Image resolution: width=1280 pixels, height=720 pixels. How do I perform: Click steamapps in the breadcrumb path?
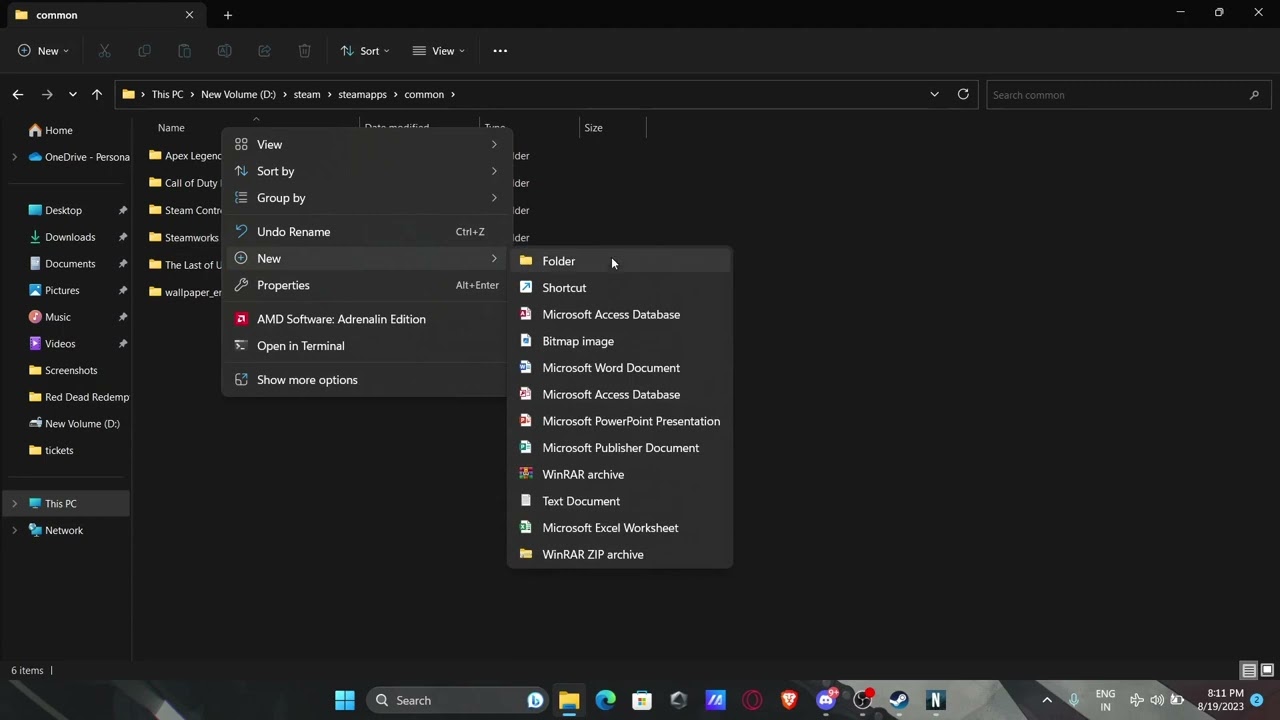362,94
